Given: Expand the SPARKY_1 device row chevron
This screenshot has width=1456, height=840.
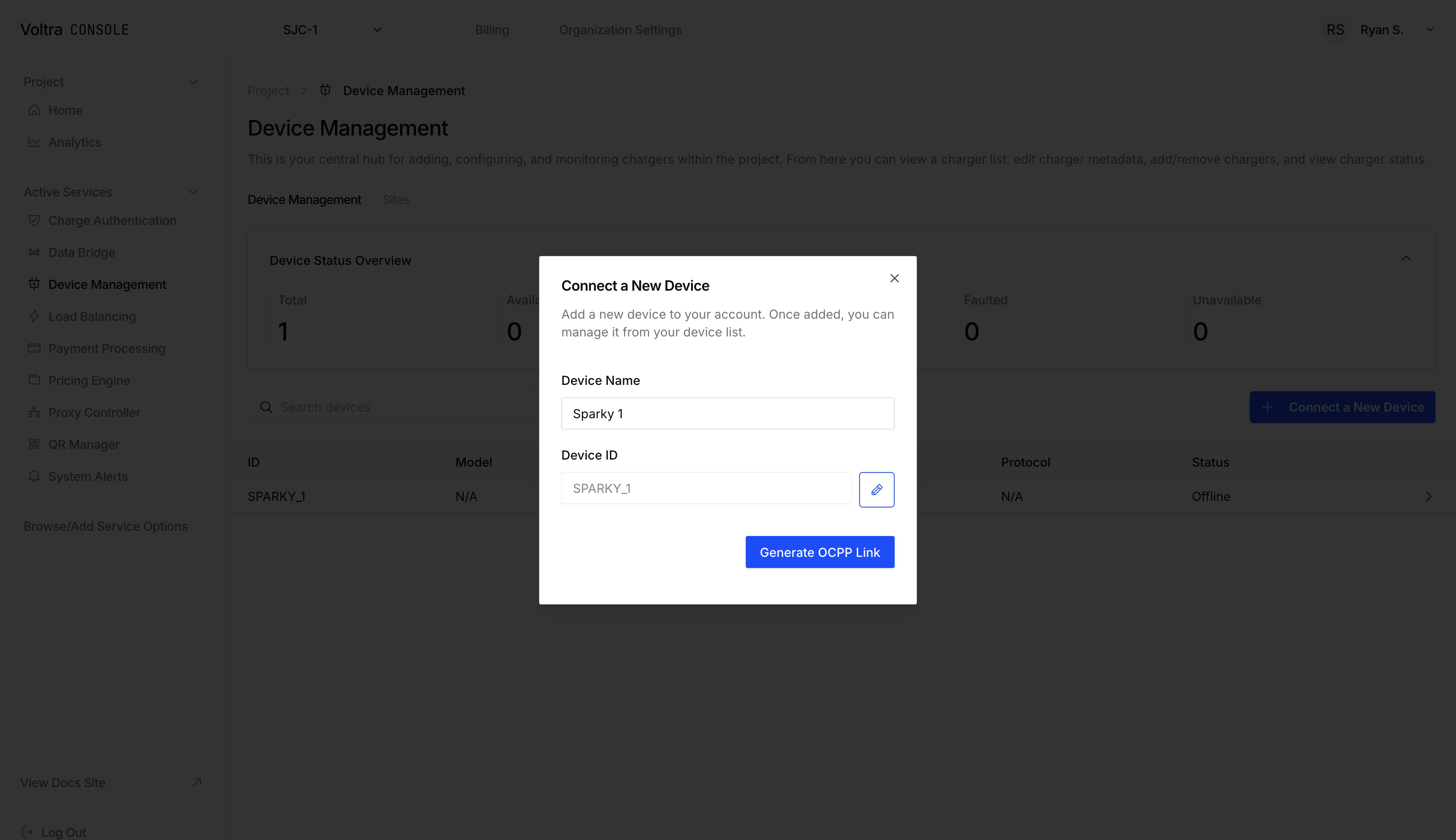Looking at the screenshot, I should (1429, 496).
